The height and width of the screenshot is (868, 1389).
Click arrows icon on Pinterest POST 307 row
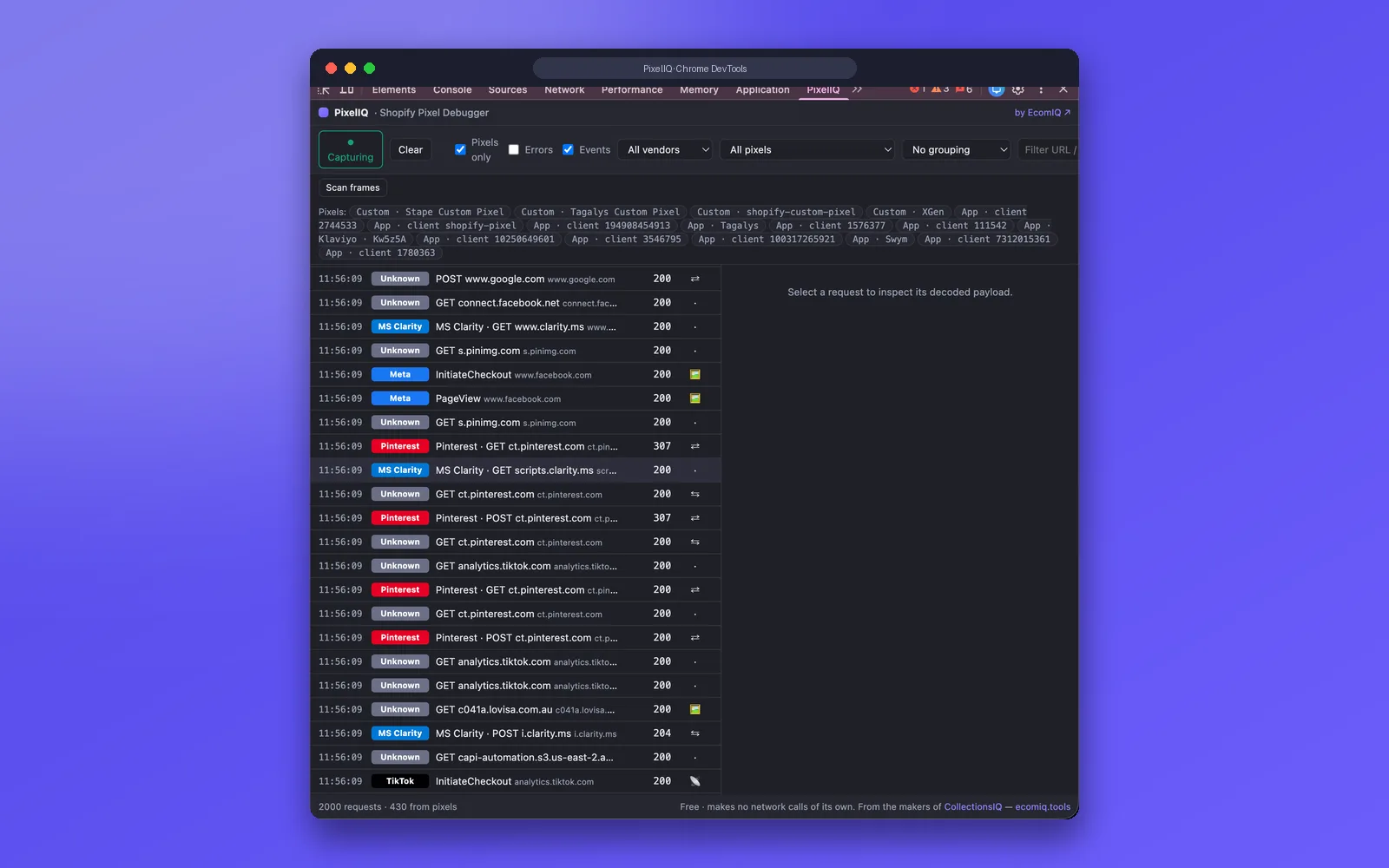(x=694, y=518)
